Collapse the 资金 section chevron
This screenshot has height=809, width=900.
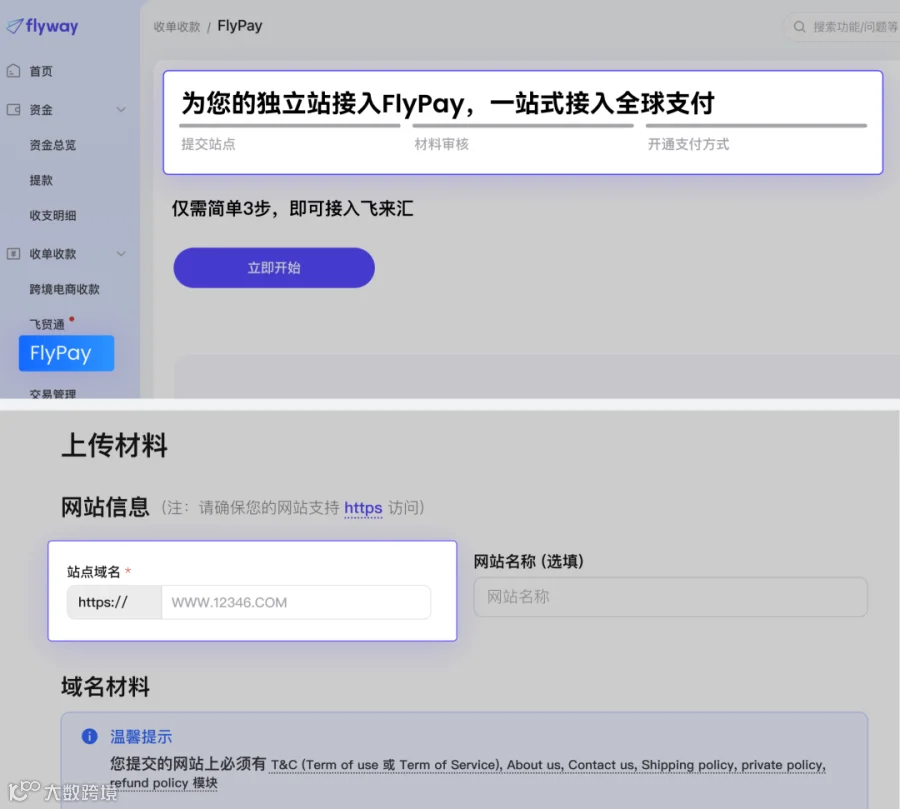click(x=121, y=110)
